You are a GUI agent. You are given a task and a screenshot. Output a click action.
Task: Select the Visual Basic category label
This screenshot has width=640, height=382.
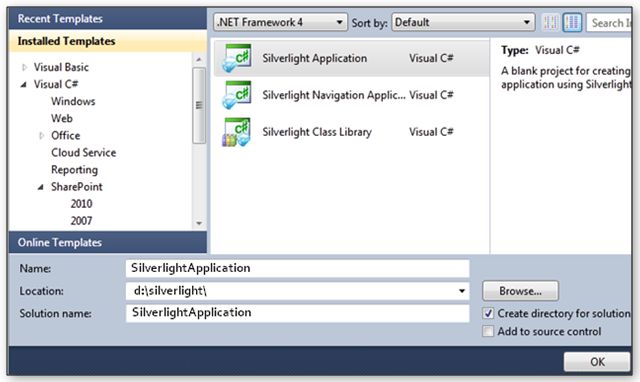pos(61,67)
